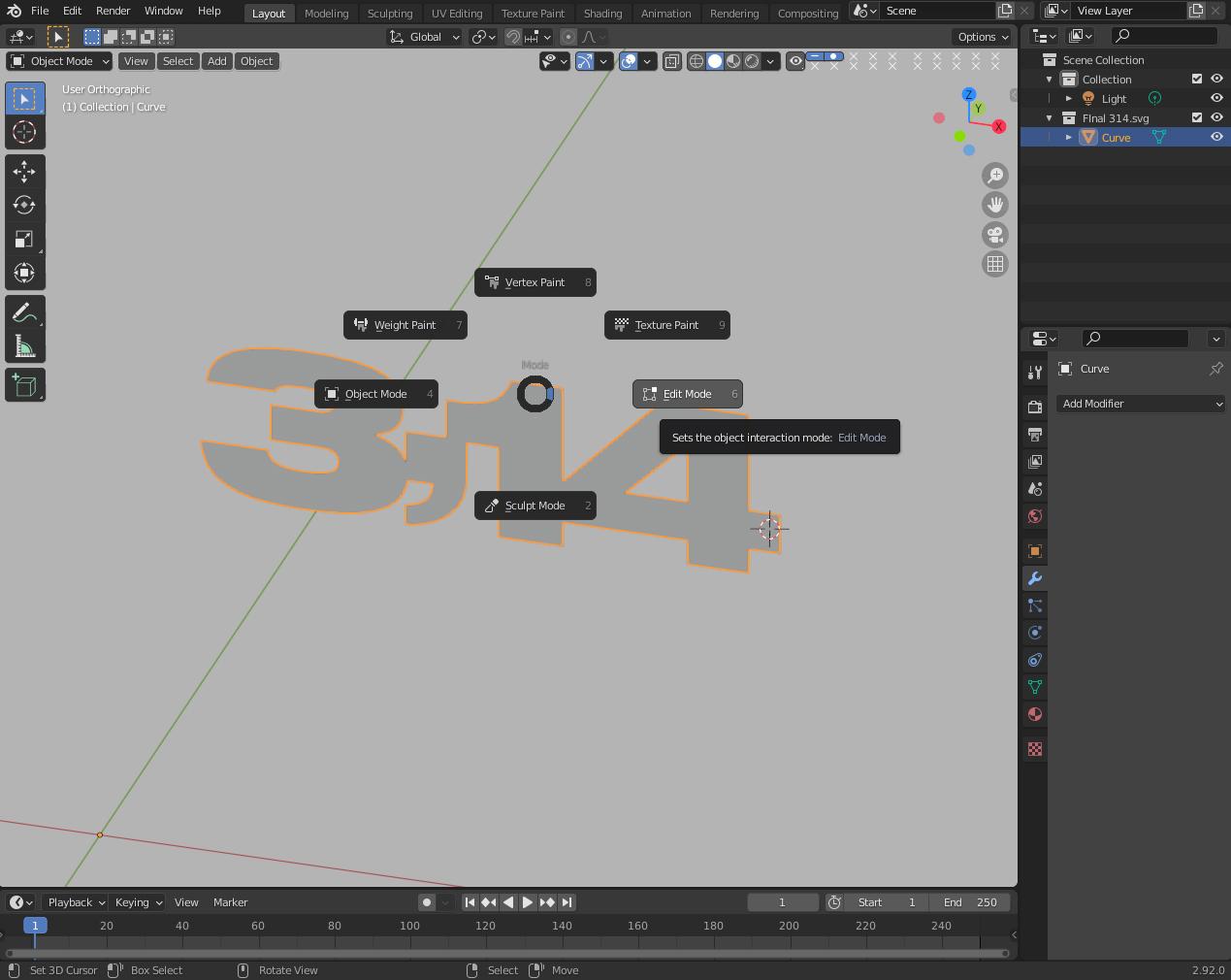
Task: Open Global transform orientation dropdown
Action: [x=425, y=37]
